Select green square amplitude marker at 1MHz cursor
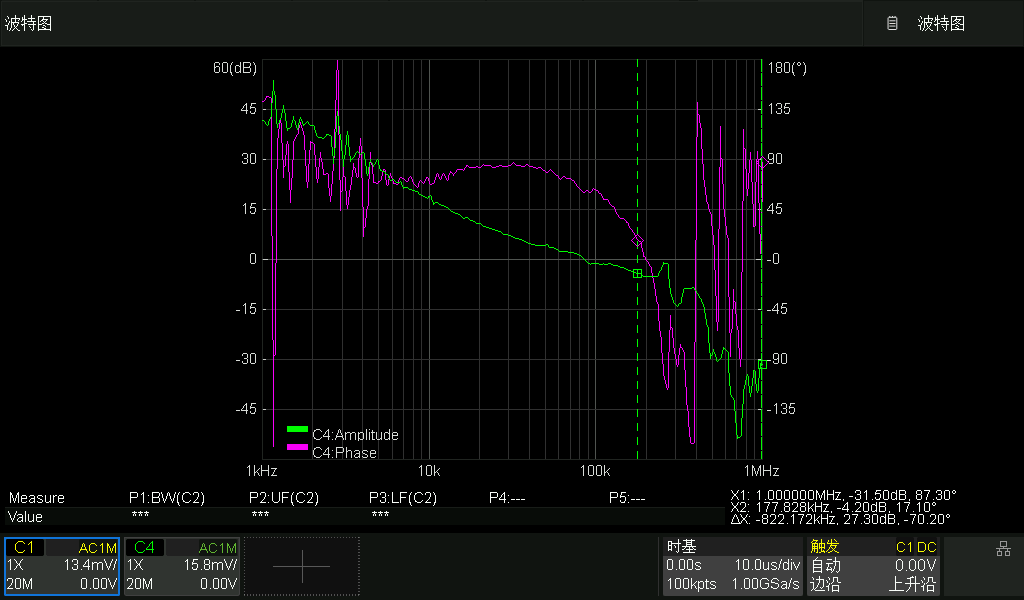 [x=762, y=364]
